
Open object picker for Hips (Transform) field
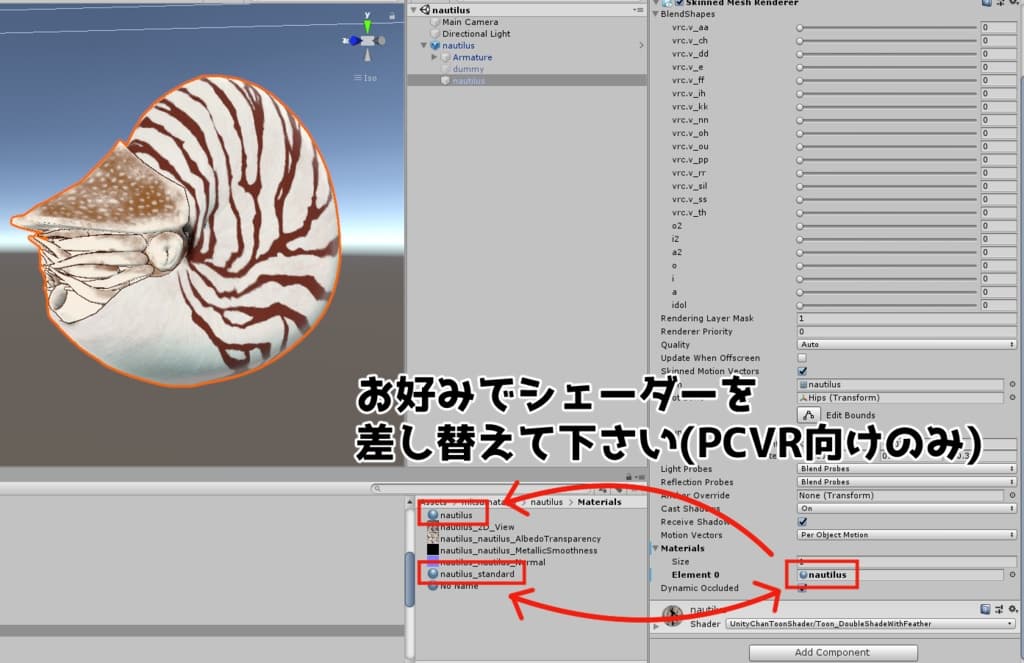[1012, 398]
